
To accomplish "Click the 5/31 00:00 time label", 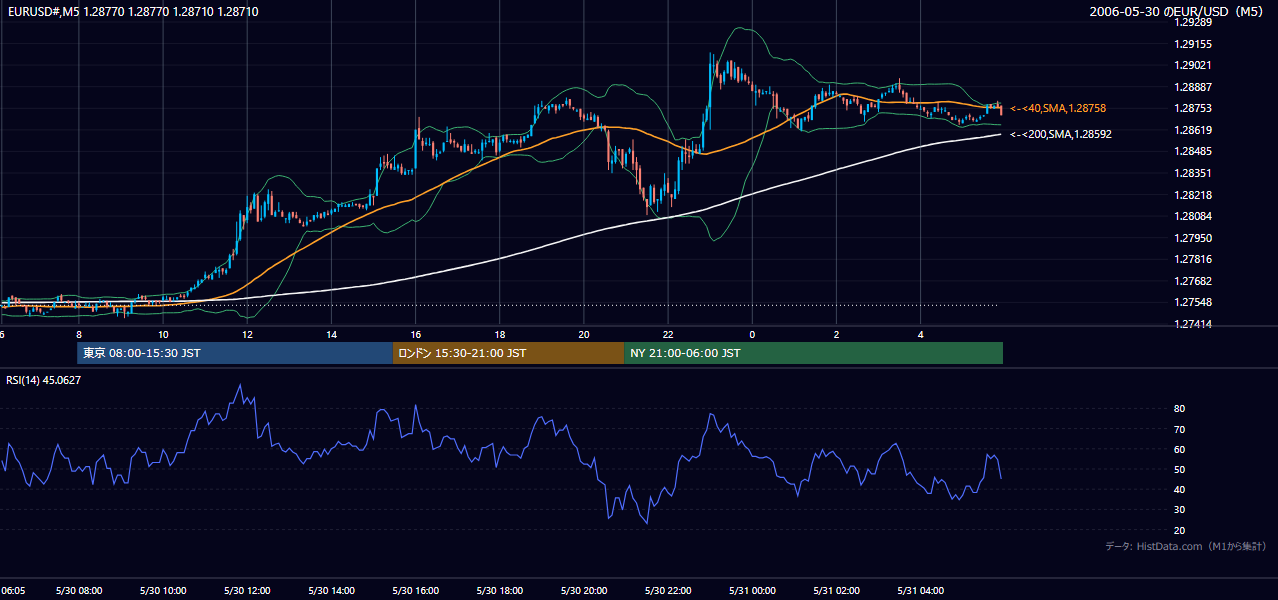I will coord(751,591).
